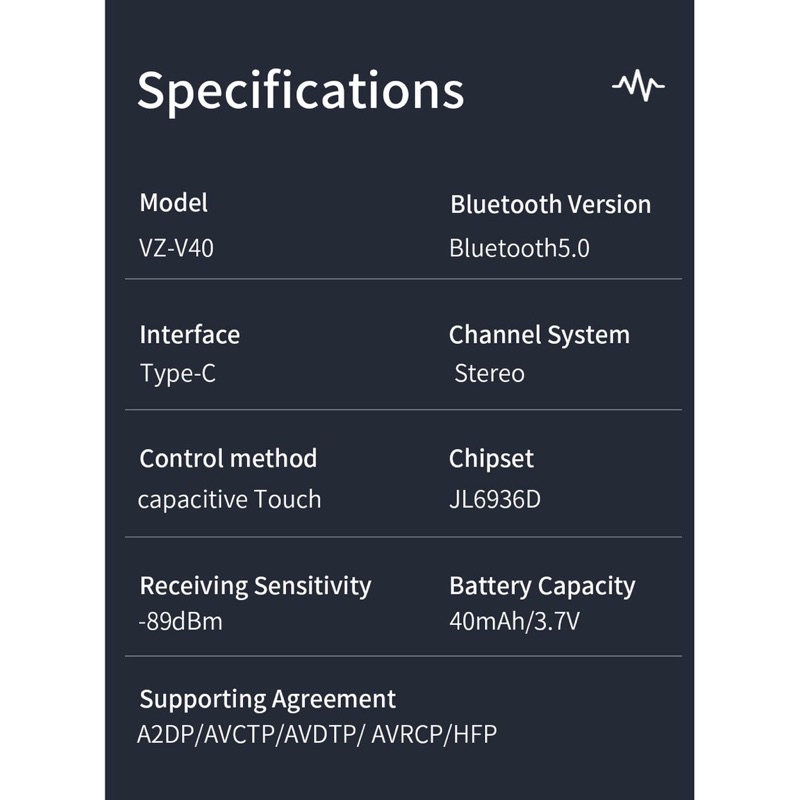Select the Battery Capacity label
The height and width of the screenshot is (800, 800).
[542, 586]
